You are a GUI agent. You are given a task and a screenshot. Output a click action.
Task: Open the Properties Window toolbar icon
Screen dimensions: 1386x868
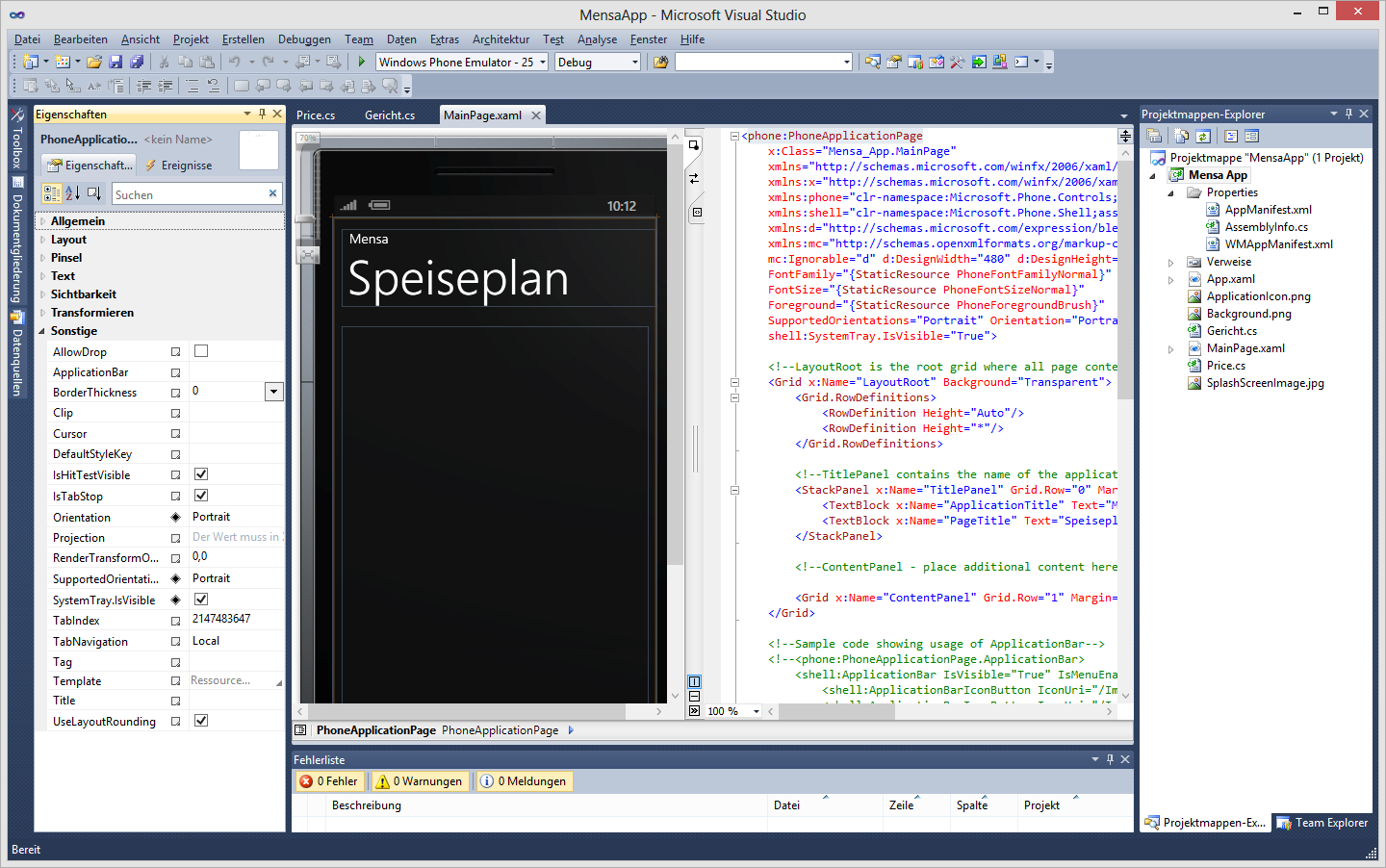pyautogui.click(x=894, y=62)
